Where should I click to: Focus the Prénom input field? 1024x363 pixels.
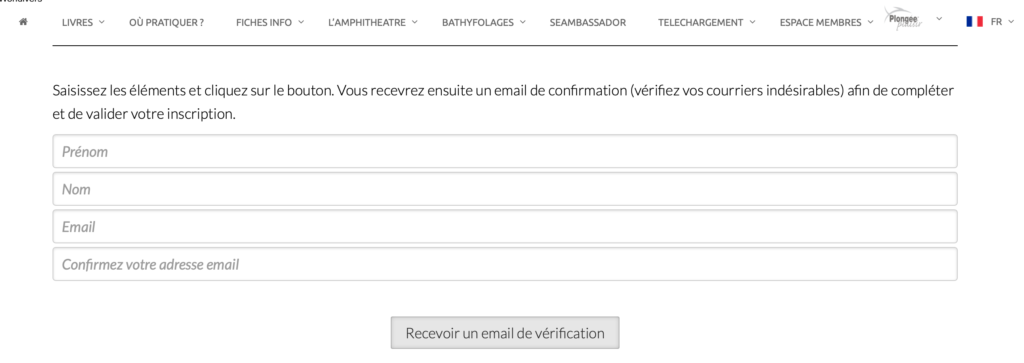(505, 151)
